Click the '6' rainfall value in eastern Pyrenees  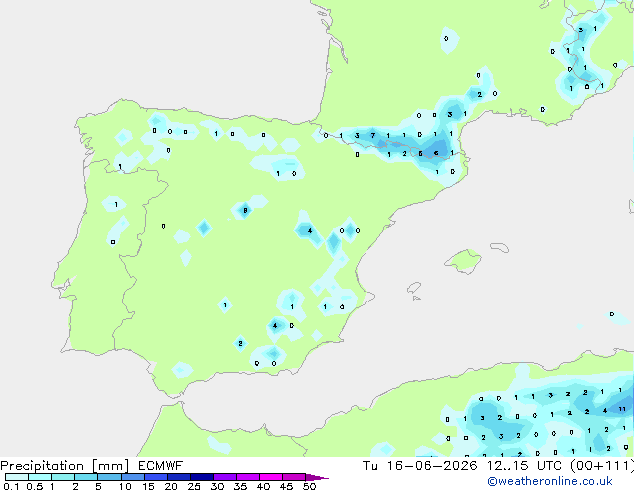tap(436, 153)
